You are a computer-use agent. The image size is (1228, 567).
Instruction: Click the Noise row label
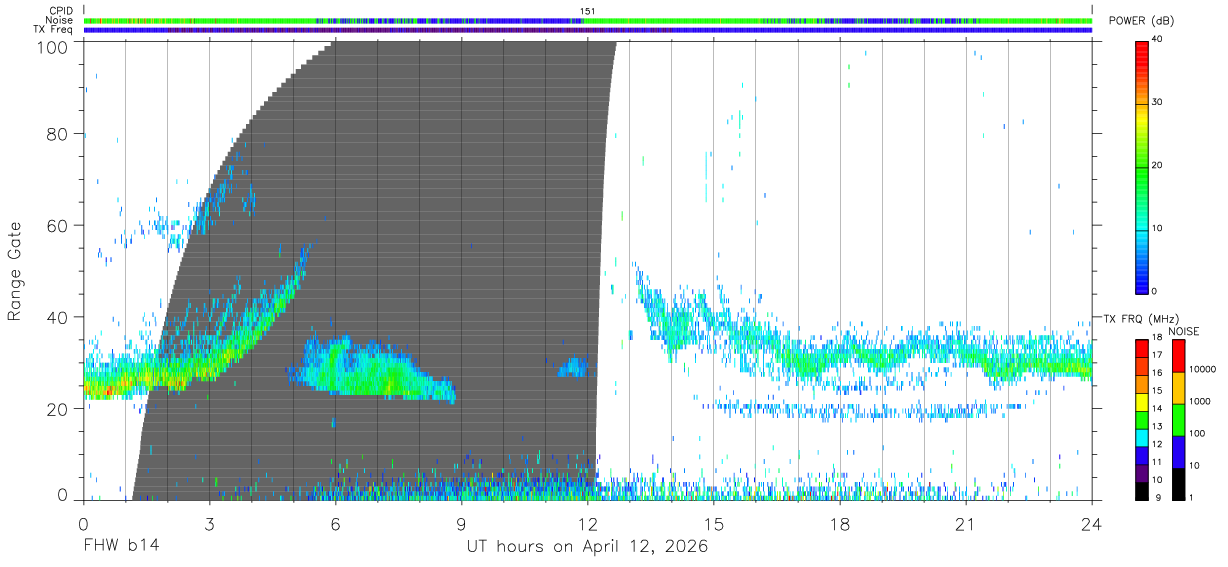pyautogui.click(x=60, y=20)
